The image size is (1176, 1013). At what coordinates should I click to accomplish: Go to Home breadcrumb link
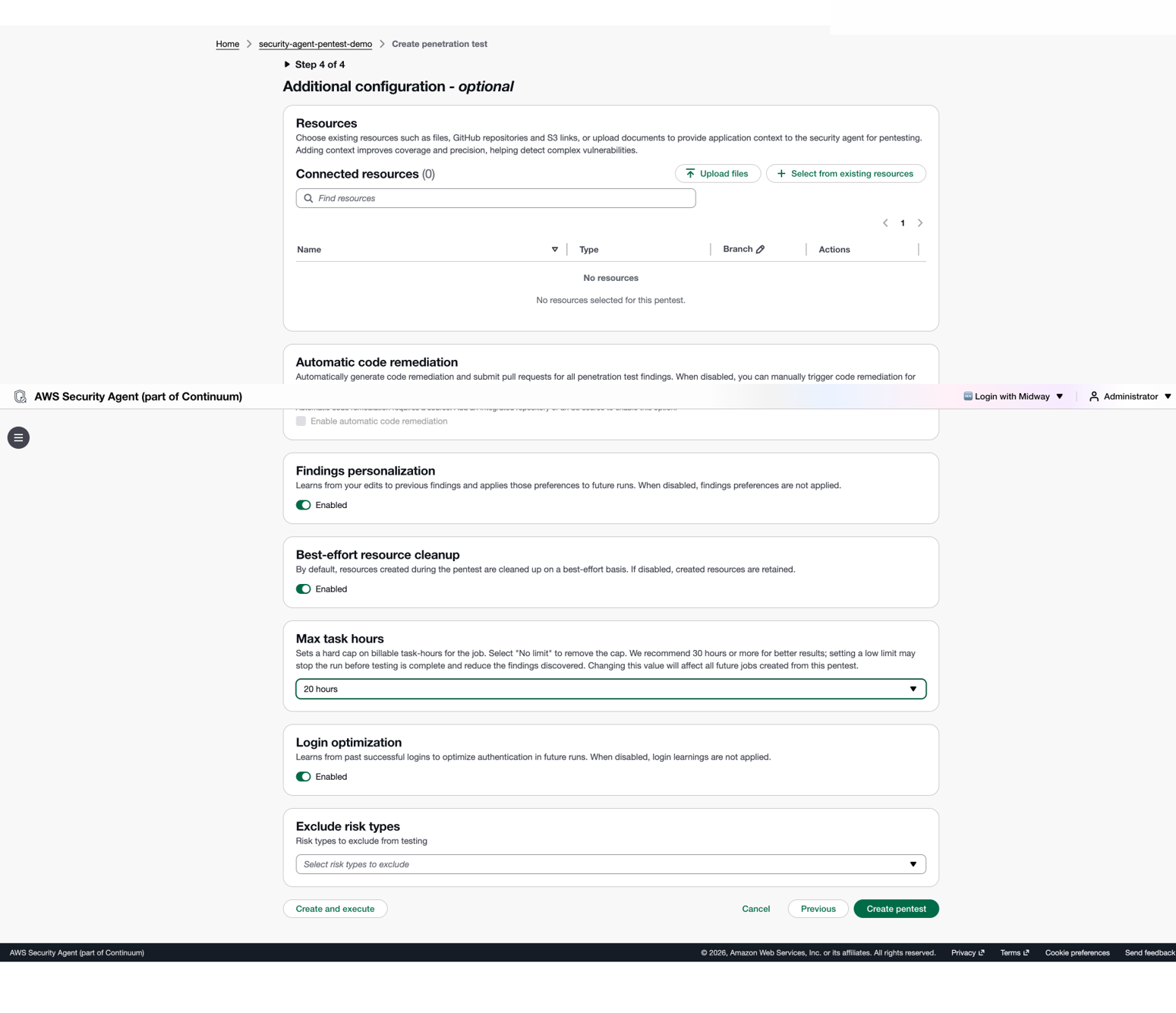pyautogui.click(x=227, y=44)
